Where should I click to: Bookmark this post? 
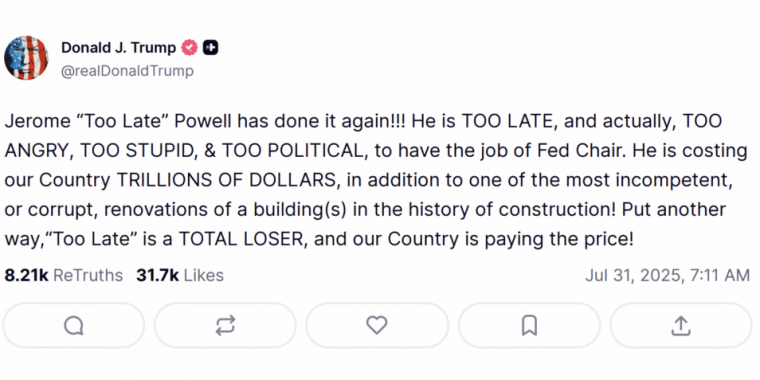click(529, 325)
